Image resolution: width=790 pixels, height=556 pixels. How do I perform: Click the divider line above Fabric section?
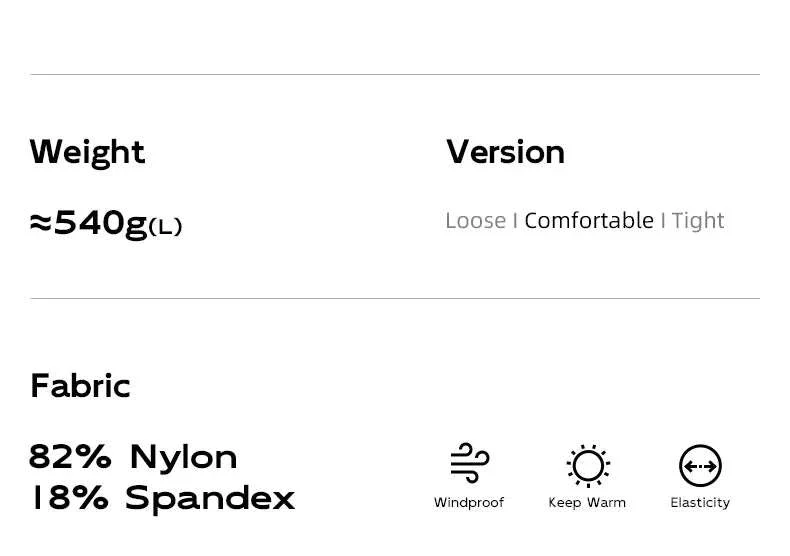pos(395,299)
